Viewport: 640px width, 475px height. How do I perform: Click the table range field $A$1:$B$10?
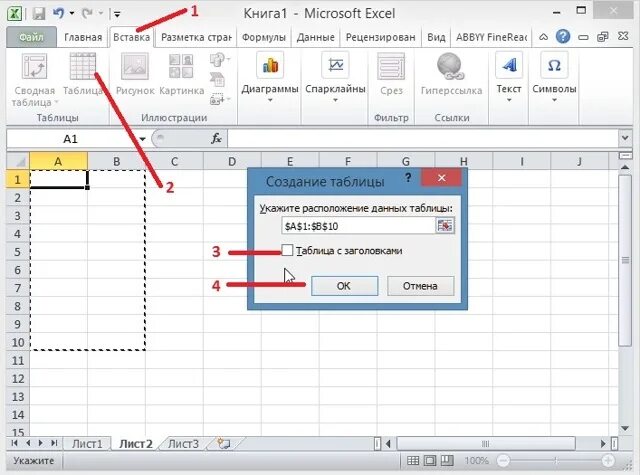[x=358, y=226]
